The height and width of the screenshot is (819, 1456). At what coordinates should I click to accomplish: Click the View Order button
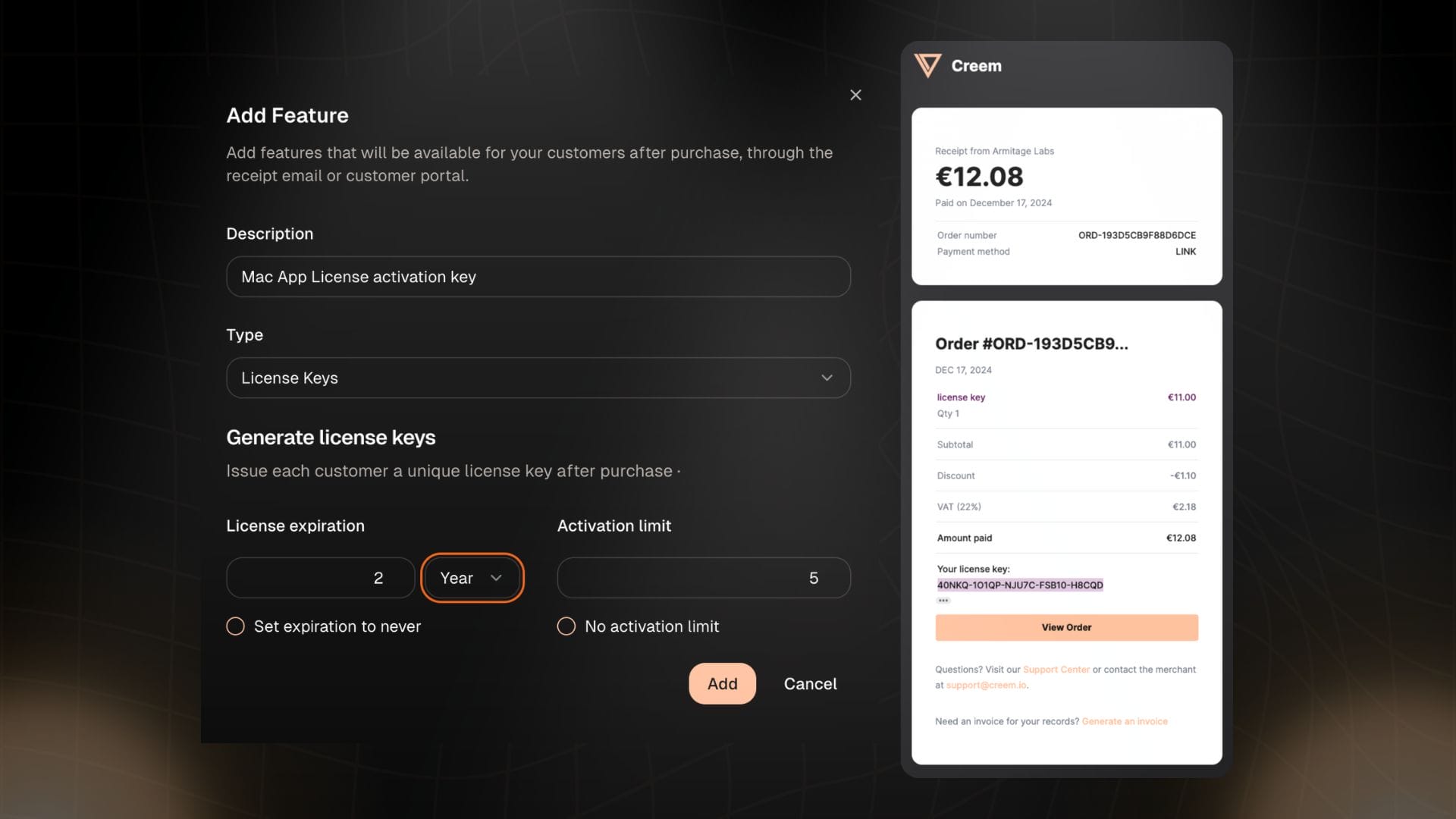pos(1066,627)
